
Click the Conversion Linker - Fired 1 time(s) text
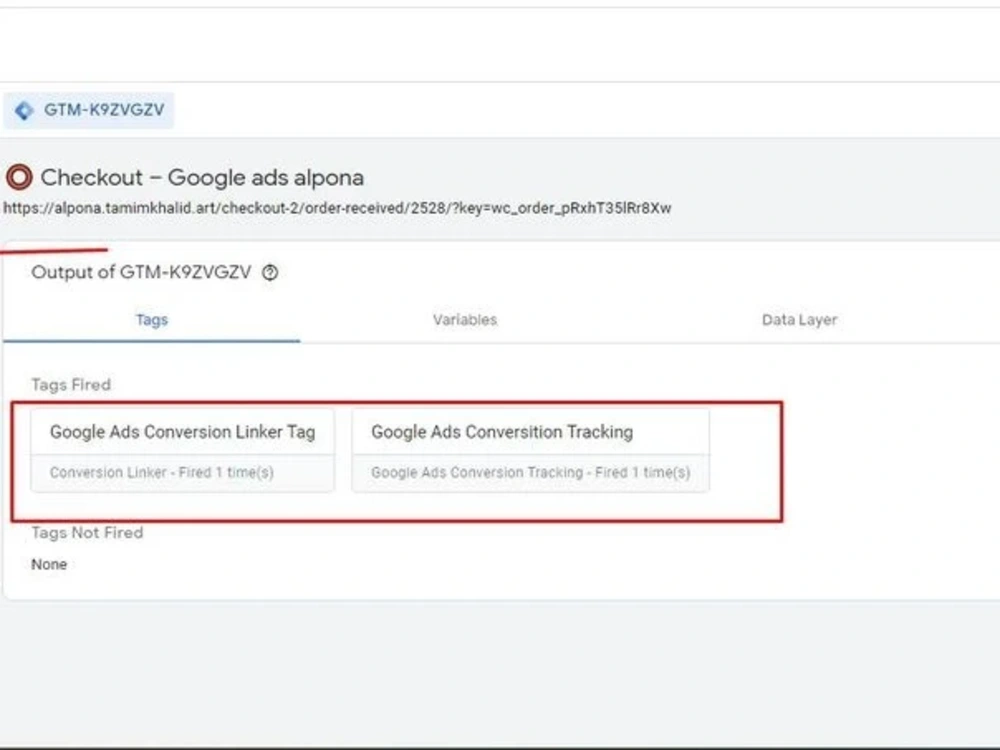(161, 473)
